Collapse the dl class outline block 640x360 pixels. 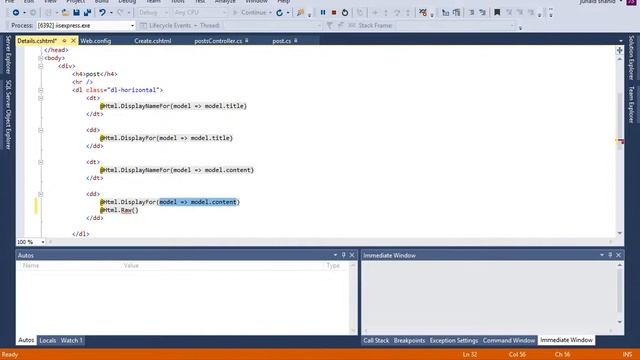[x=40, y=90]
